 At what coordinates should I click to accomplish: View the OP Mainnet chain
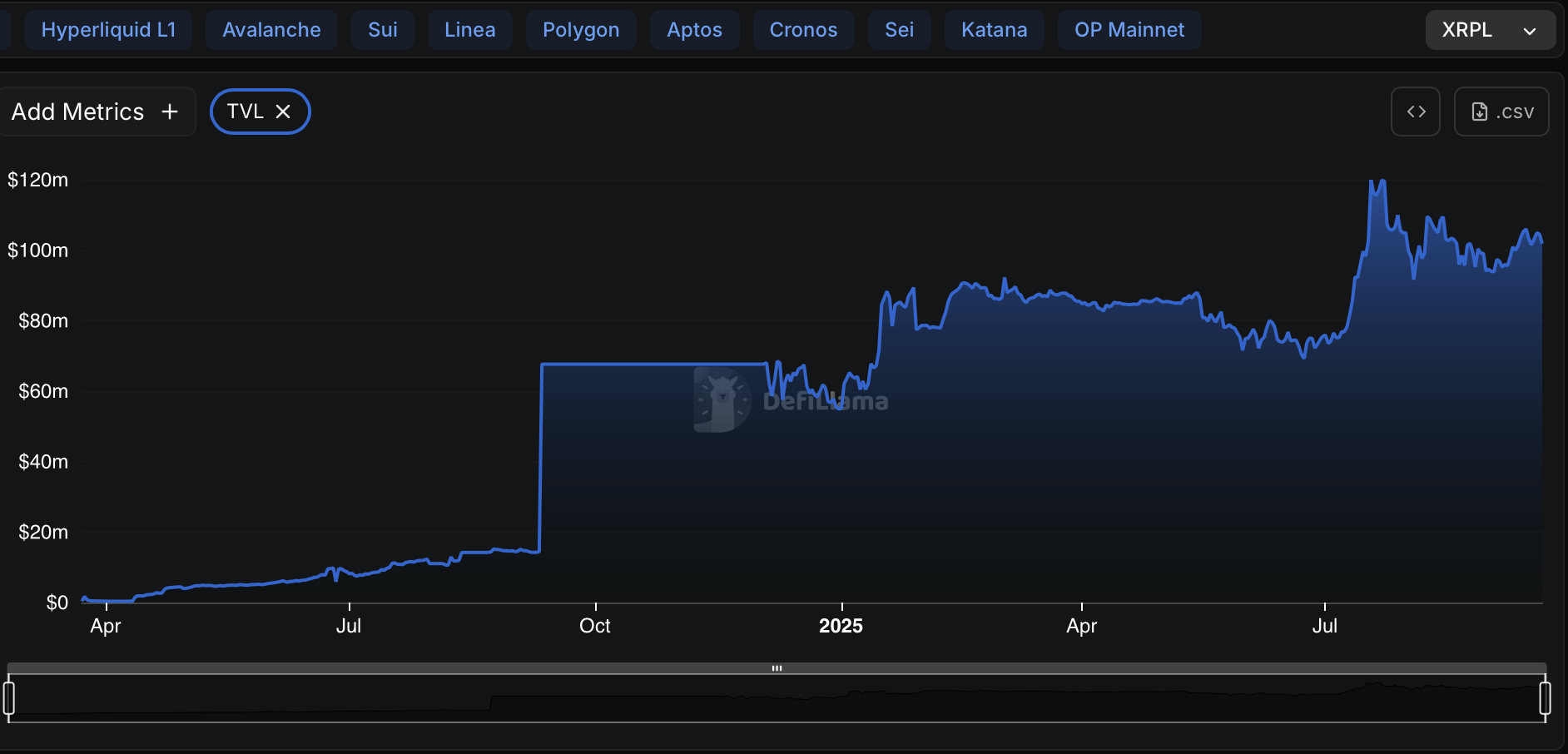[1129, 30]
